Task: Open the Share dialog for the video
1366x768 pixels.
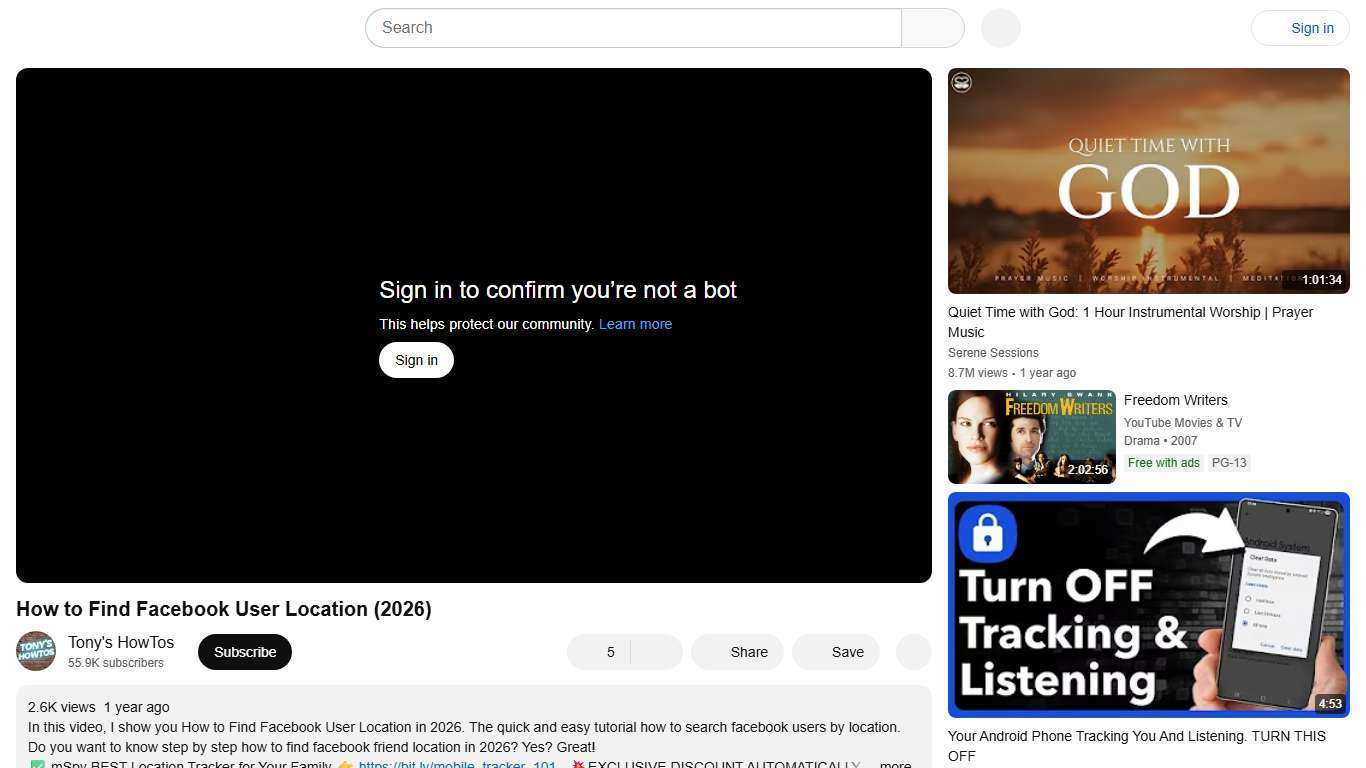Action: coord(737,651)
